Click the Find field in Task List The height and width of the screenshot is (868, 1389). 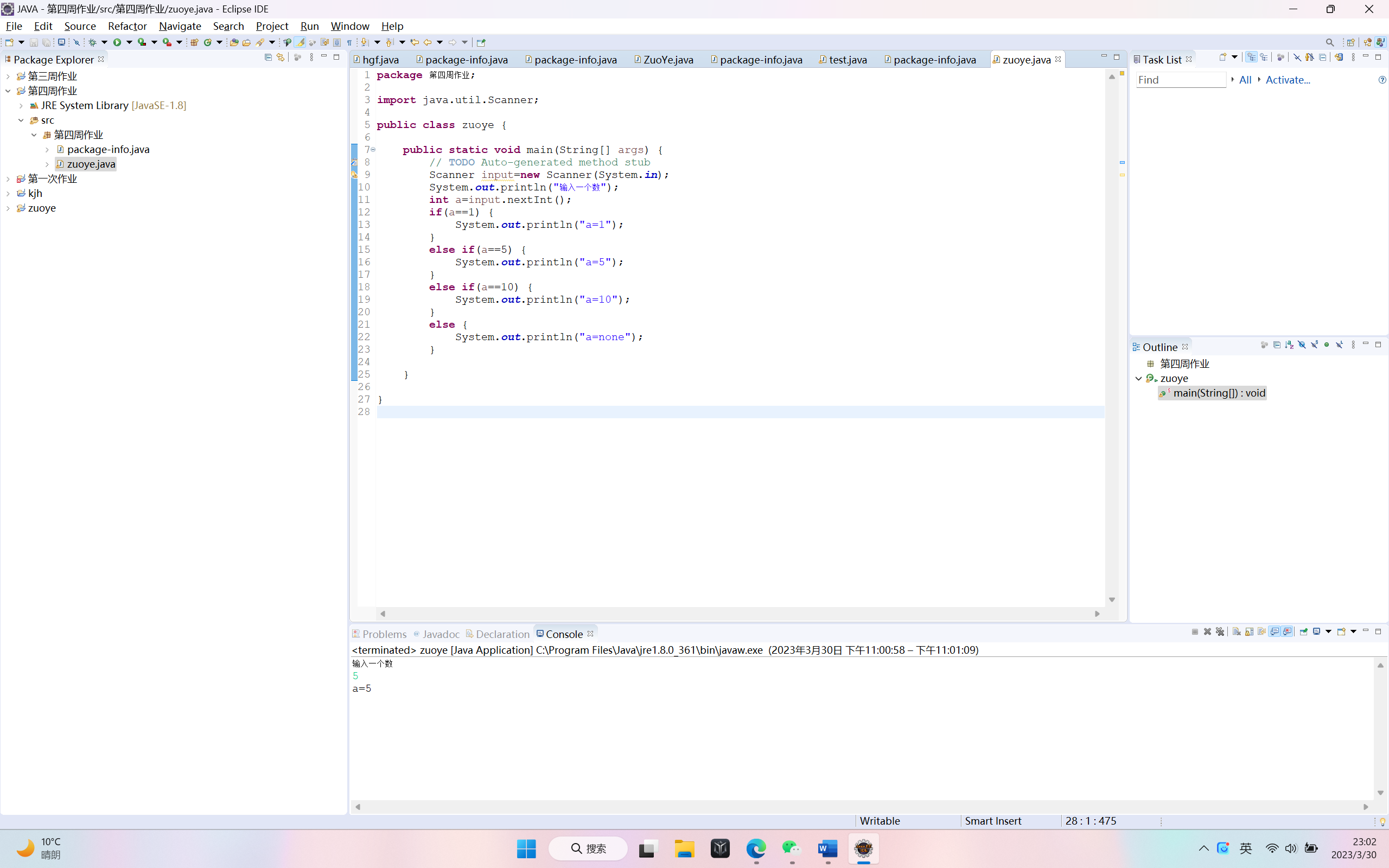click(1180, 80)
